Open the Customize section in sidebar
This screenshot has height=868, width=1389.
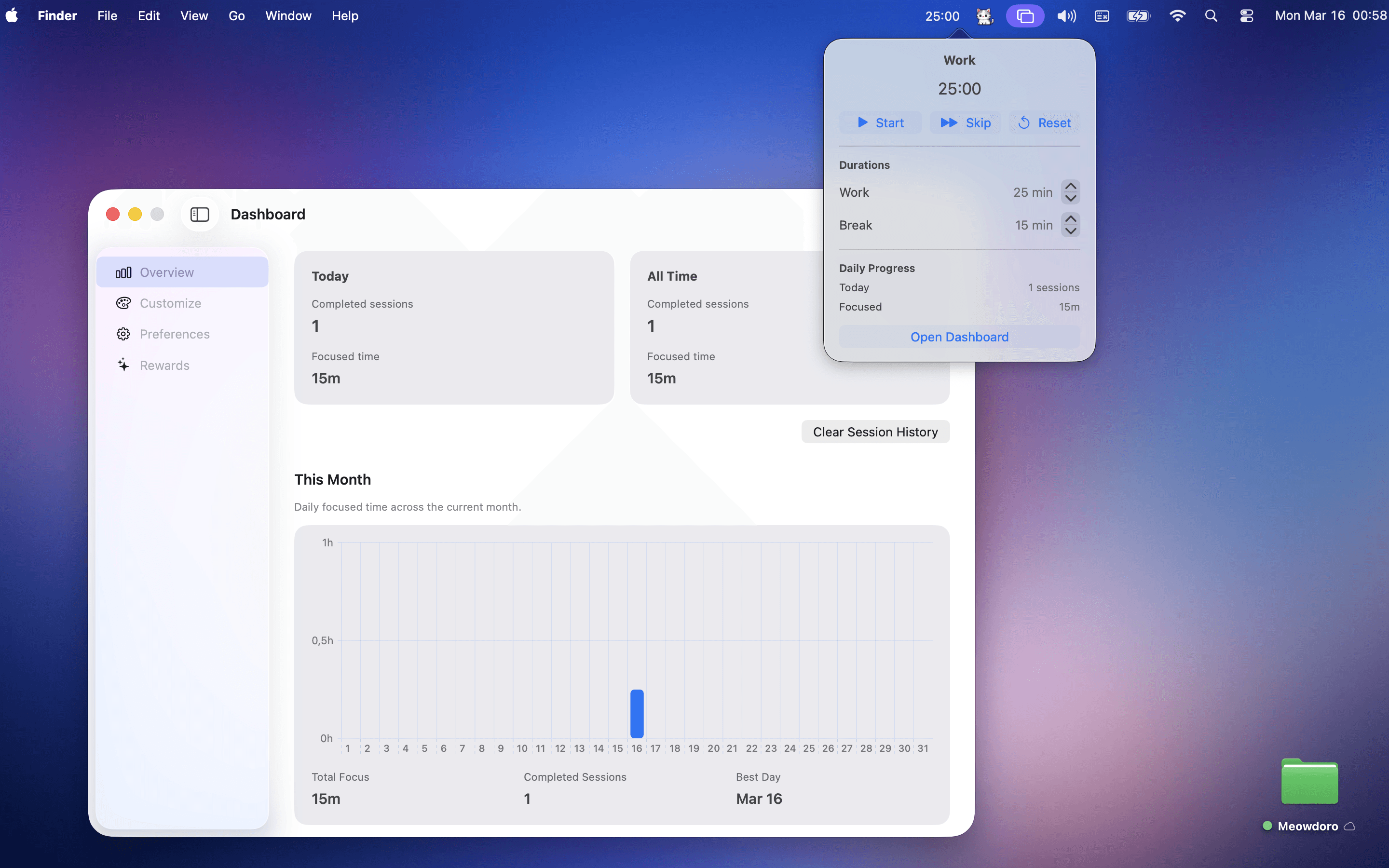(x=170, y=303)
